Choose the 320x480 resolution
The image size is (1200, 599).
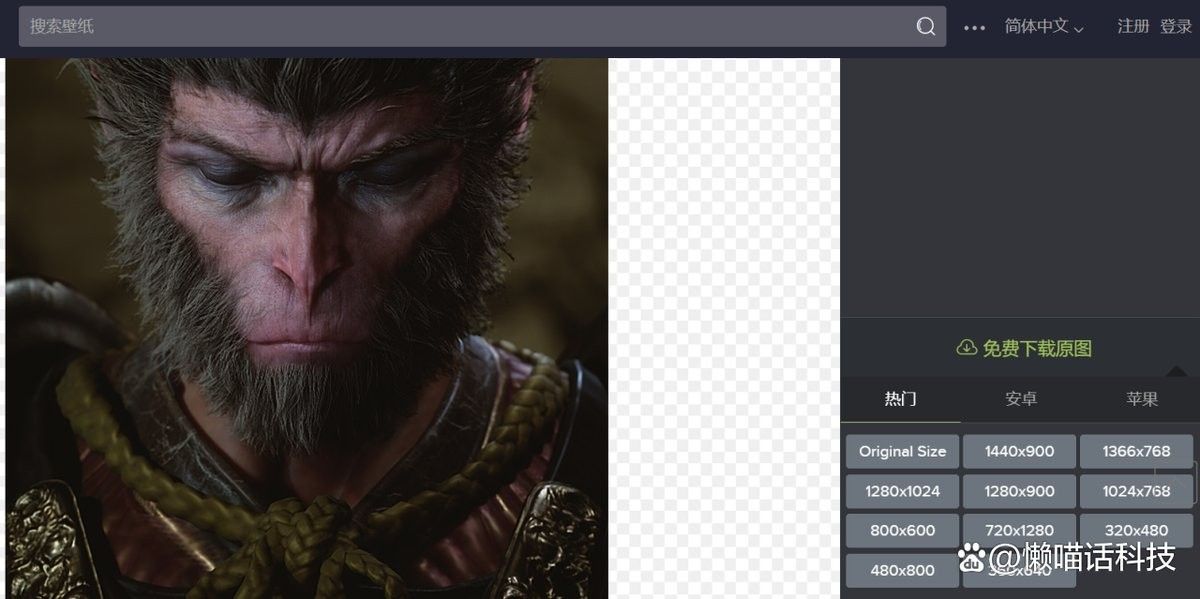pos(1136,530)
